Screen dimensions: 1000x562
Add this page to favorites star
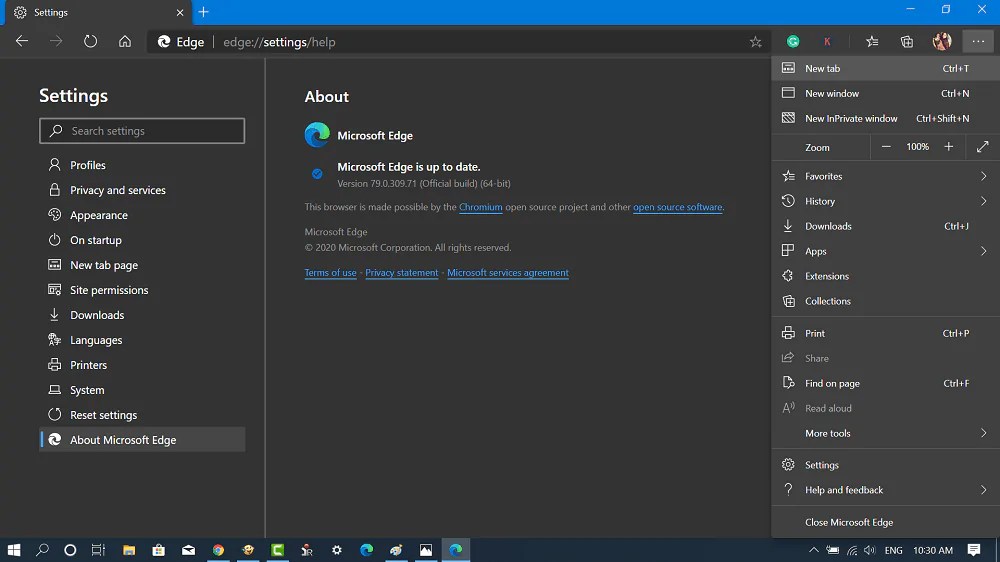[756, 42]
